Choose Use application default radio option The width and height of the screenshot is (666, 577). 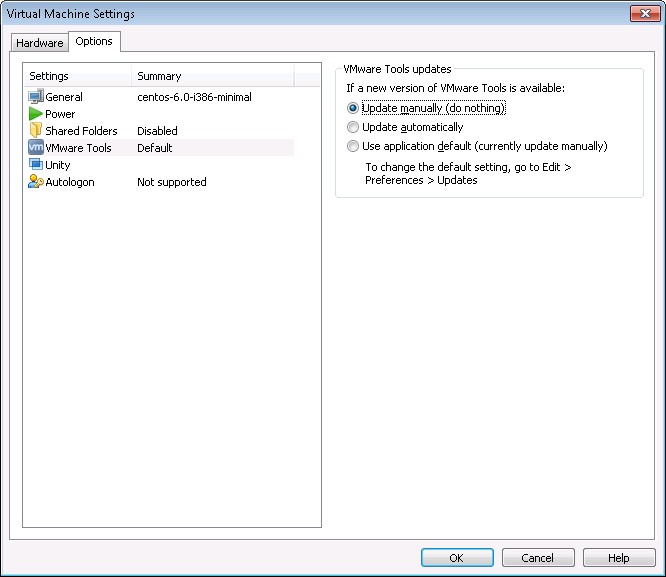(353, 146)
